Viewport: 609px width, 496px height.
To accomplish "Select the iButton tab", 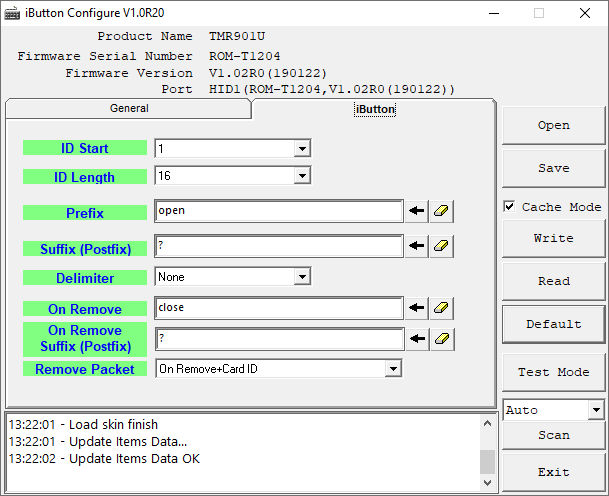I will (x=375, y=110).
